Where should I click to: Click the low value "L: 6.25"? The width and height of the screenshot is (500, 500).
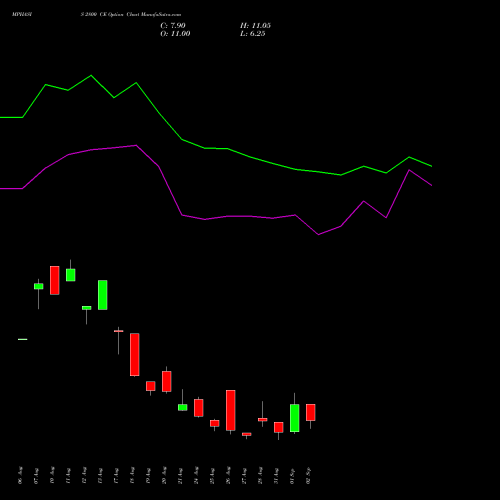[x=253, y=34]
